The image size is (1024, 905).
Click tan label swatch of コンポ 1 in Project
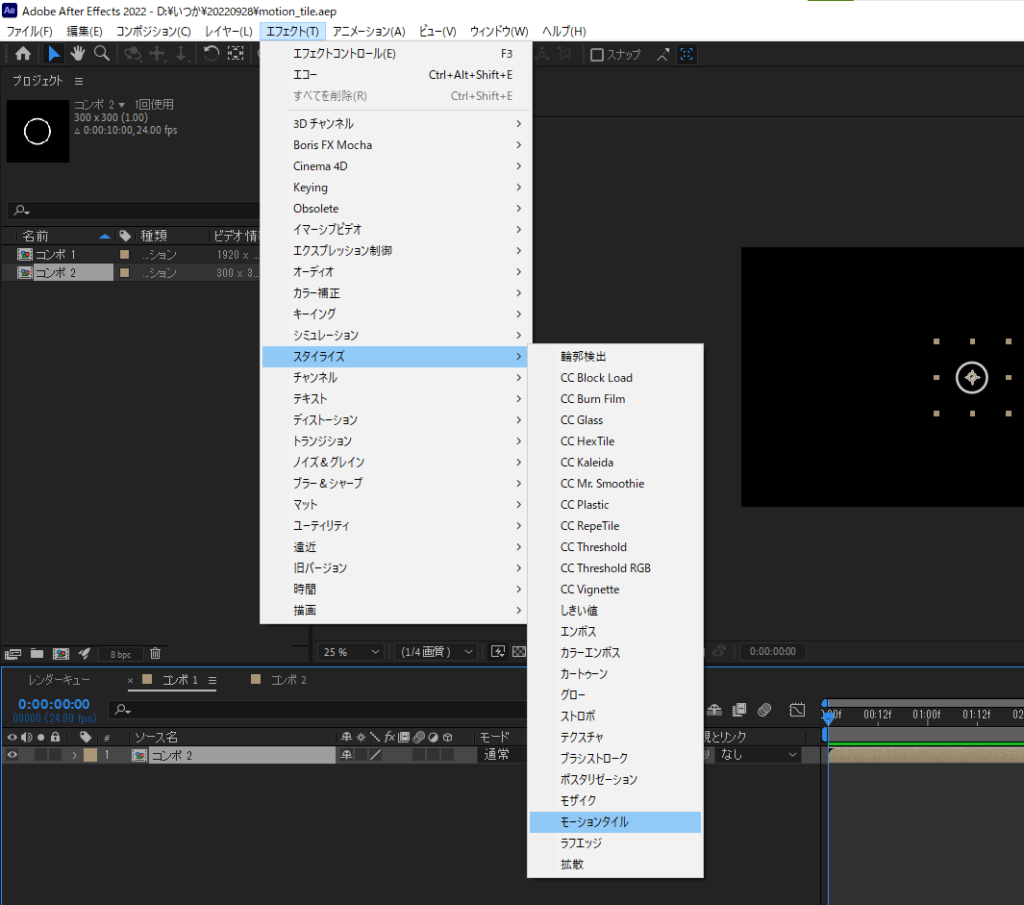coord(124,255)
